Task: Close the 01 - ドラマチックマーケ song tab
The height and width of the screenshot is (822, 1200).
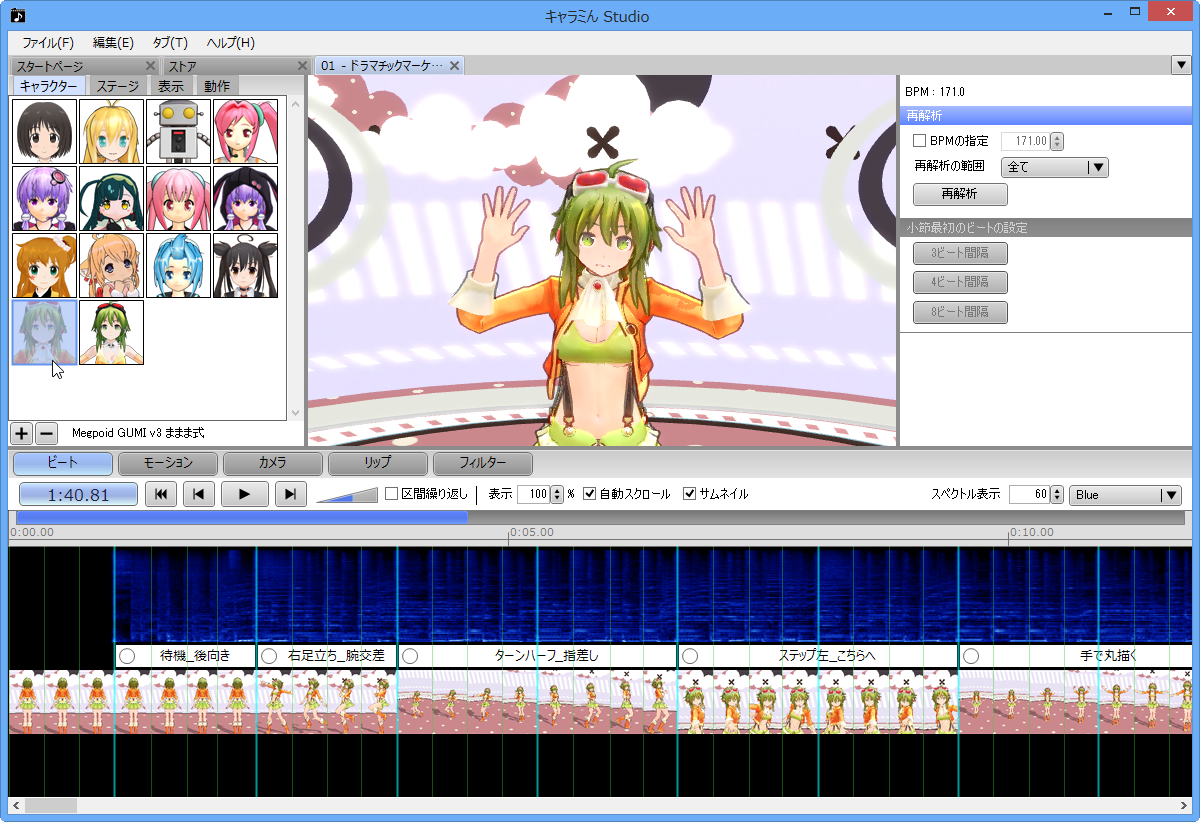Action: coord(454,66)
